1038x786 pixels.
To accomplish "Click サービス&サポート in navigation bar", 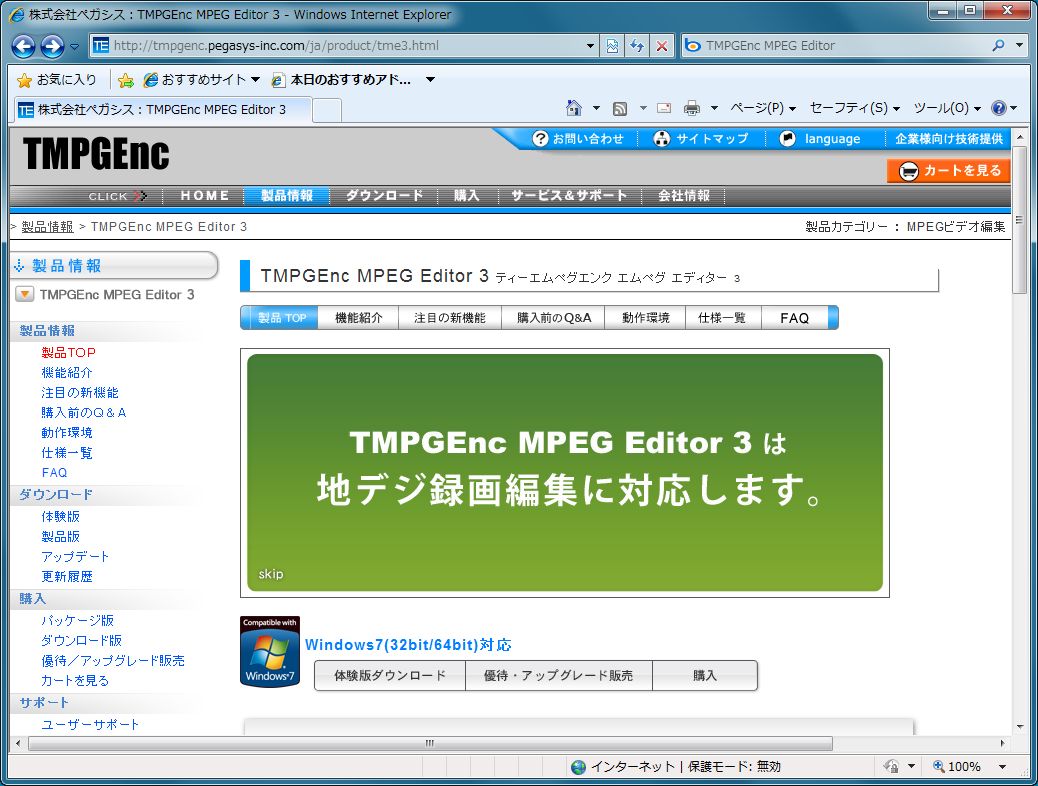I will click(569, 196).
